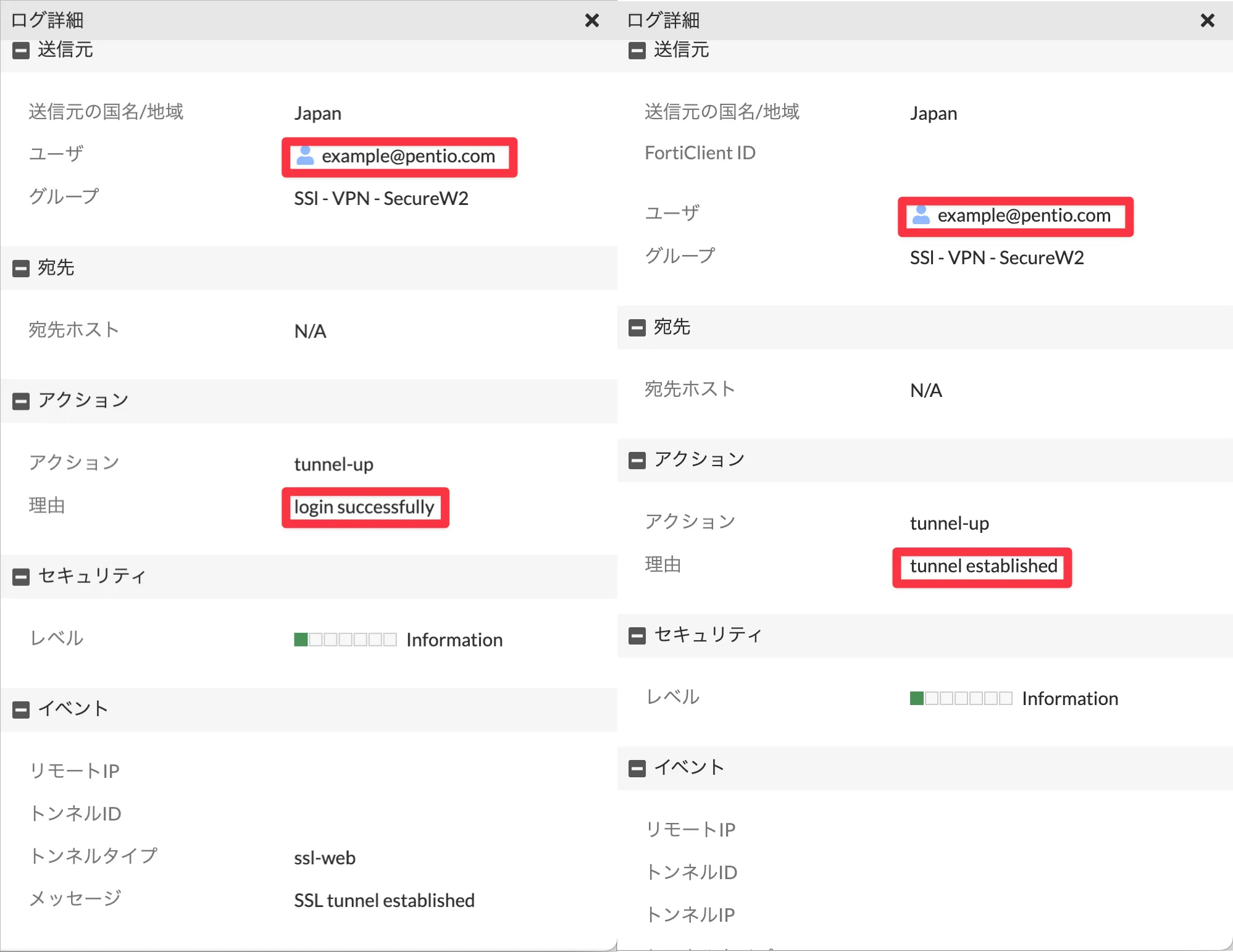Collapse セキュリティ section in left panel
1233x952 pixels.
(x=21, y=577)
